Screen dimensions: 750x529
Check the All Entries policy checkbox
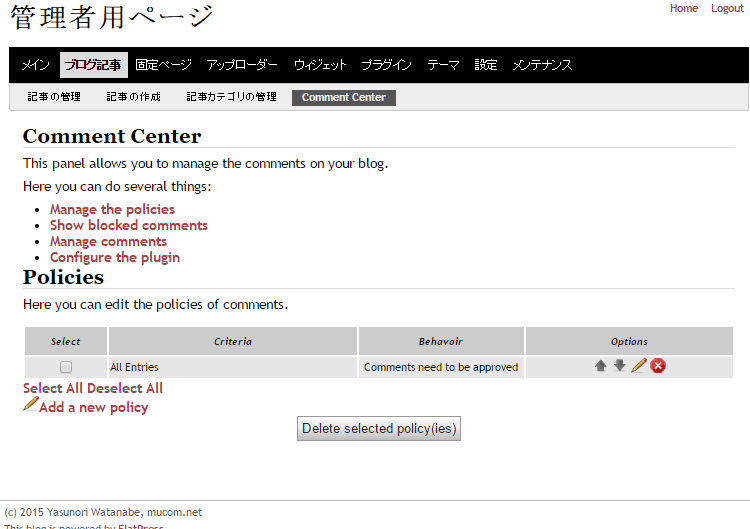click(x=66, y=367)
